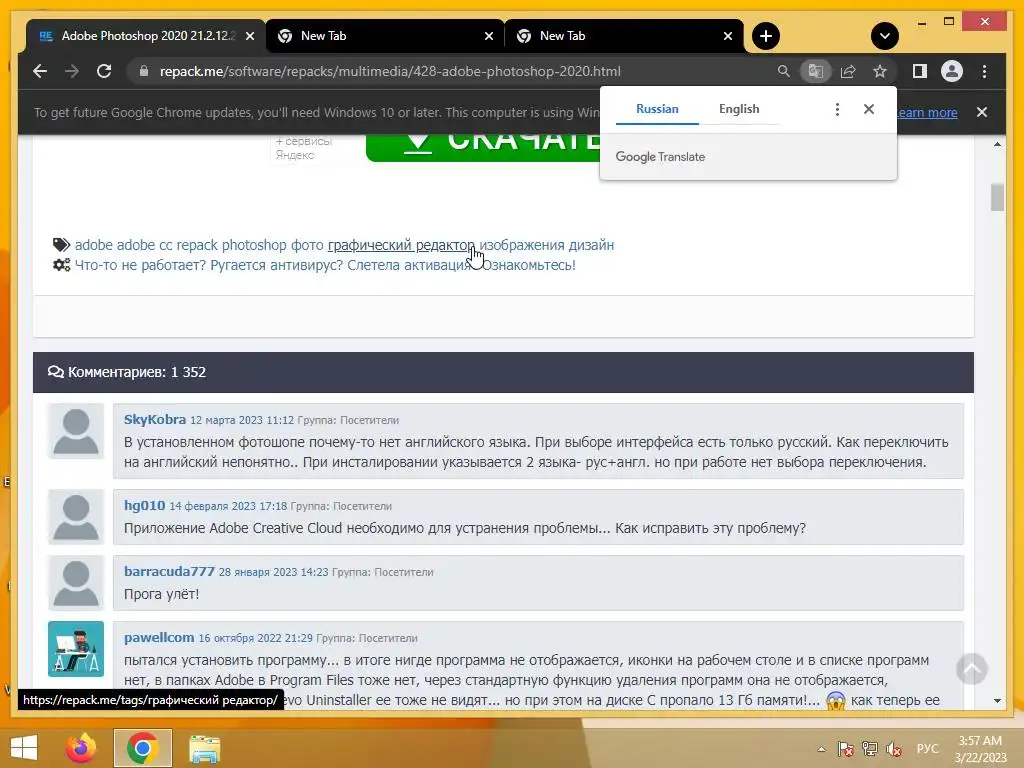
Task: Open the Windows Start menu
Action: click(x=24, y=748)
